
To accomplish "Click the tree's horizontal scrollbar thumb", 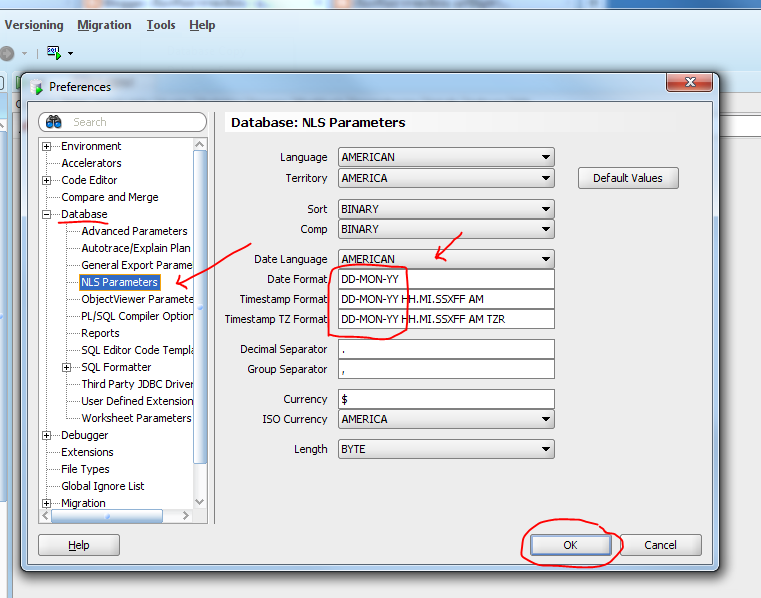I will (107, 516).
